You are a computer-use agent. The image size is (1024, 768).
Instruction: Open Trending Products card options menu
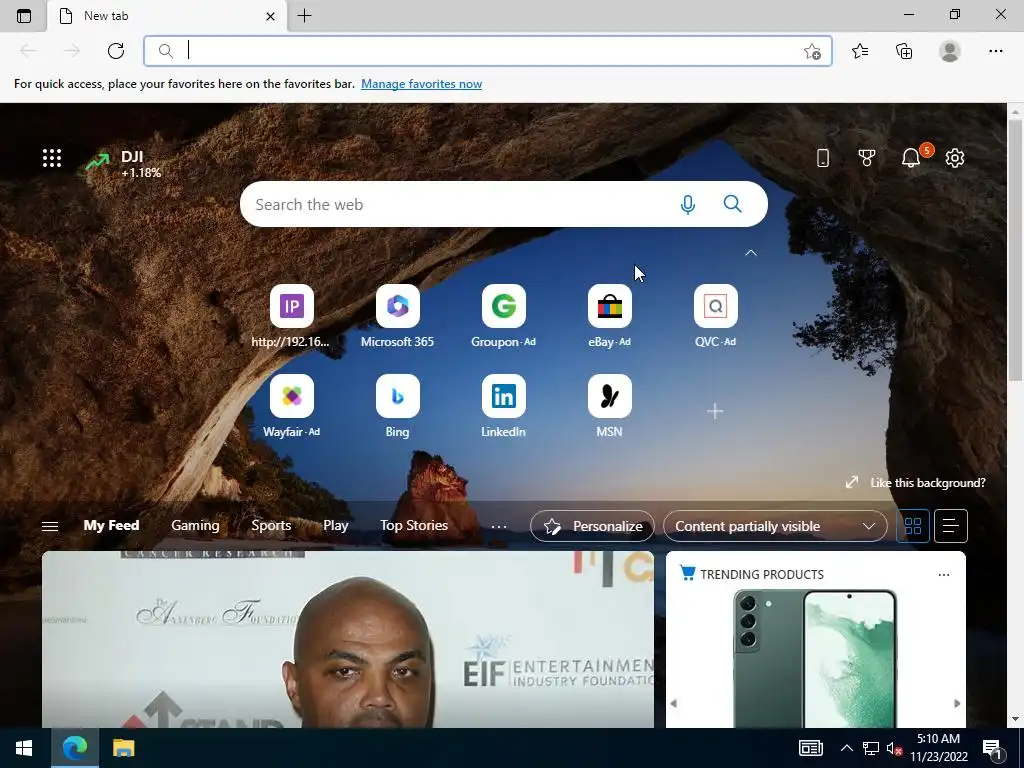click(x=944, y=575)
